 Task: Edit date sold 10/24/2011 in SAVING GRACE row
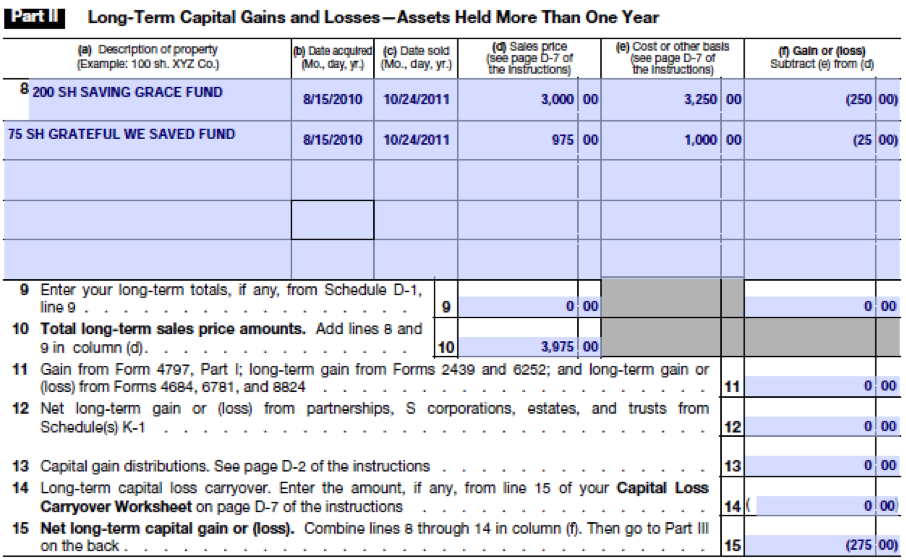[416, 99]
